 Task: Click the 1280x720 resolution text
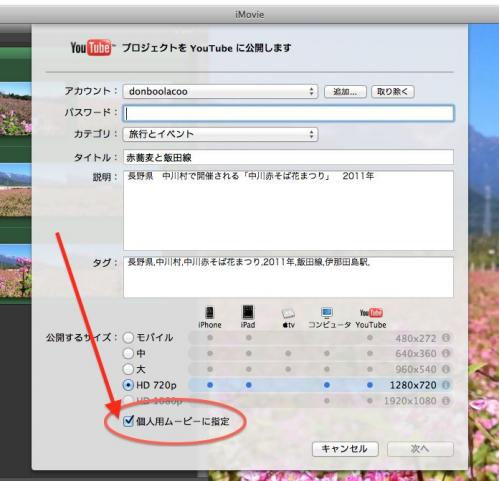(413, 385)
